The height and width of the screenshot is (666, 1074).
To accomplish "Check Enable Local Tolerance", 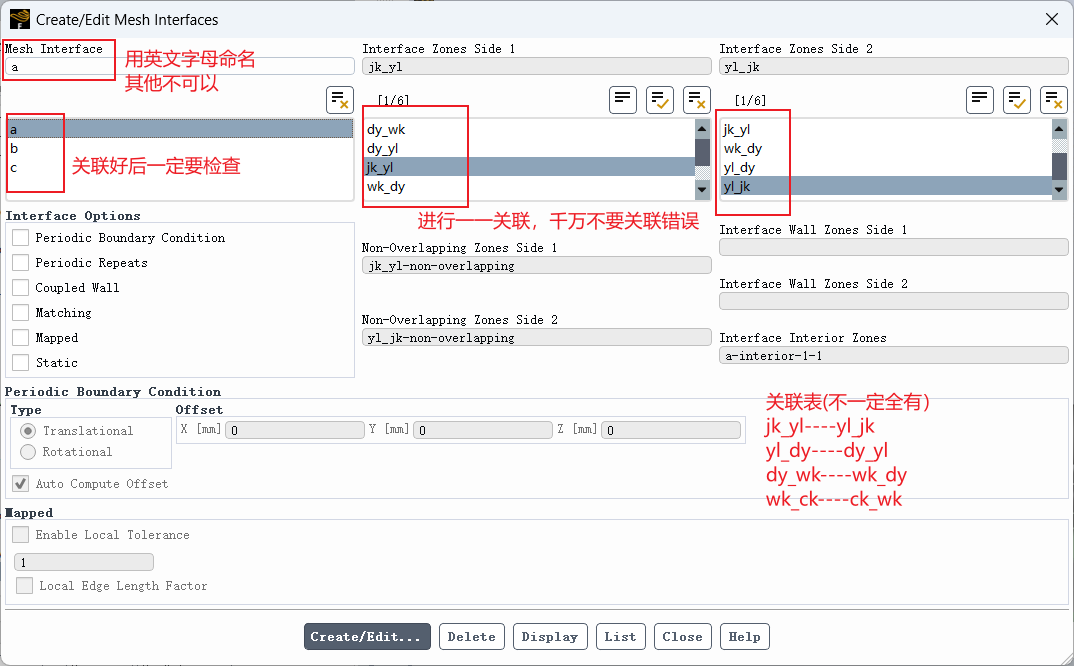I will coord(21,534).
